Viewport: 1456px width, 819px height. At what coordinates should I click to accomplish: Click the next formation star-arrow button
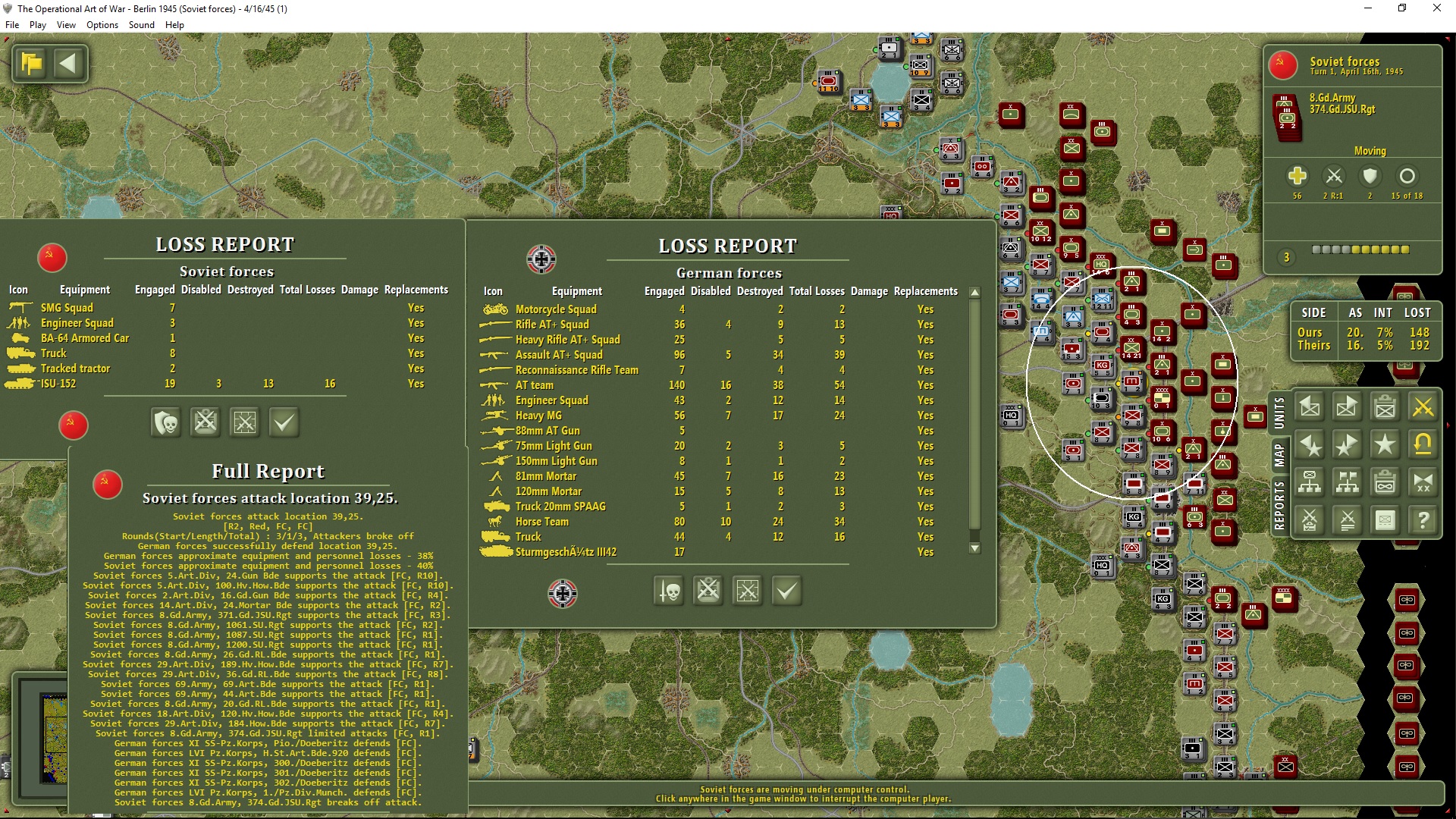pyautogui.click(x=1348, y=445)
